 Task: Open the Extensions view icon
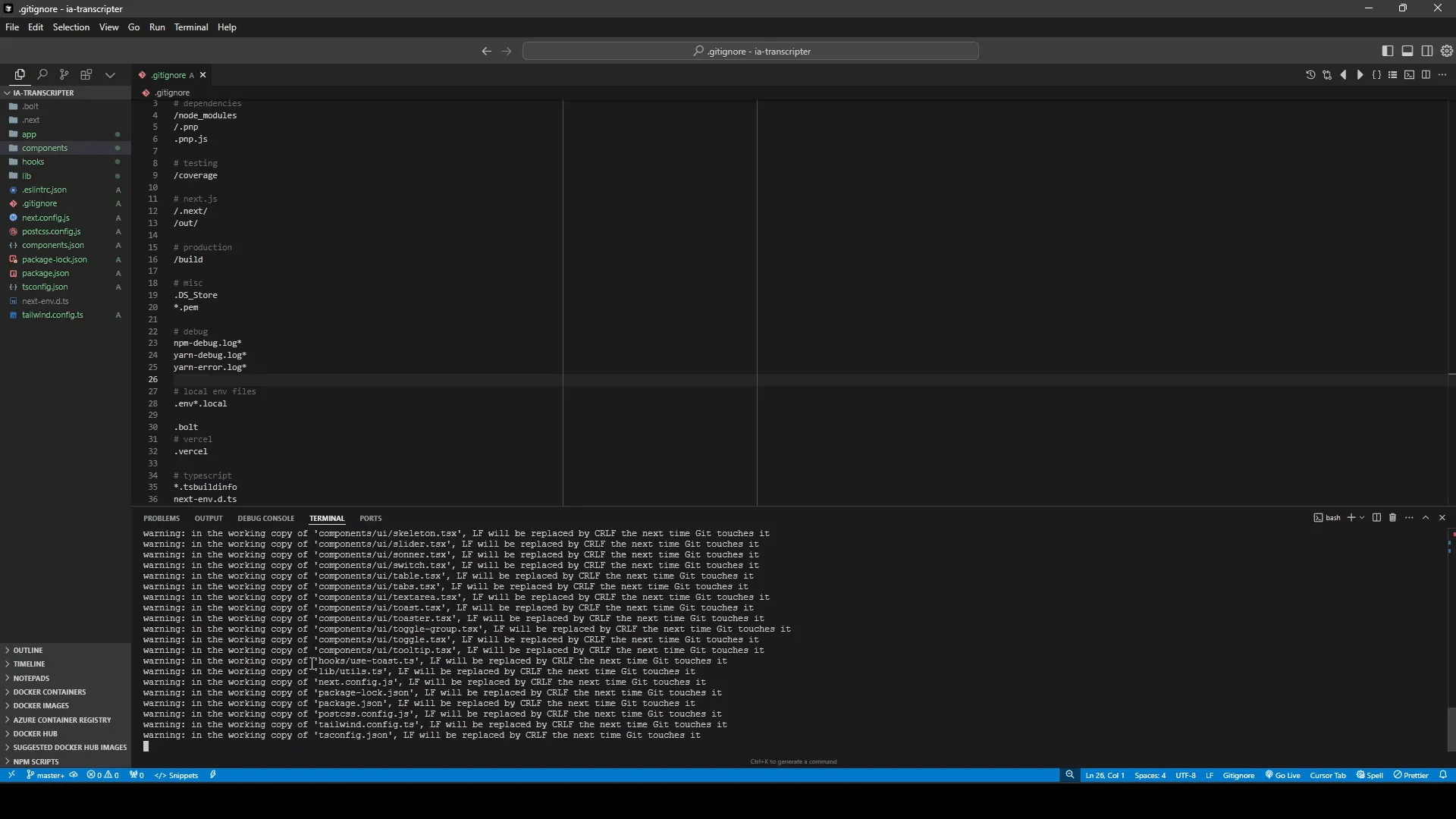click(x=86, y=74)
